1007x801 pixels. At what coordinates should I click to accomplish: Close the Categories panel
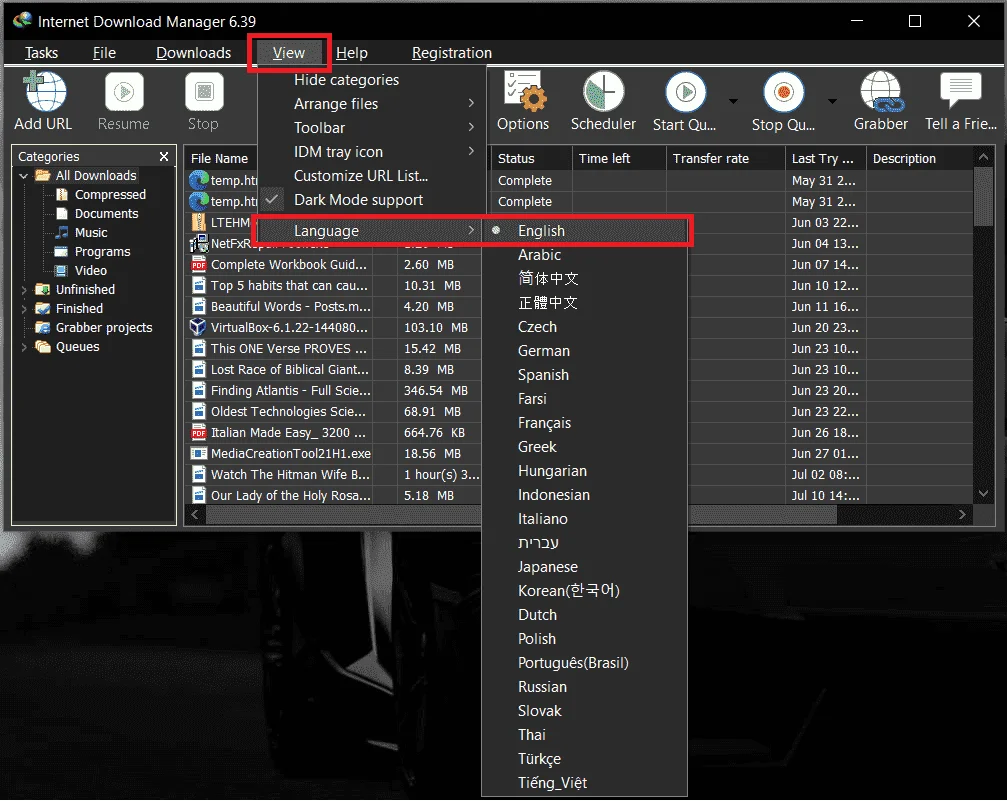[x=164, y=156]
